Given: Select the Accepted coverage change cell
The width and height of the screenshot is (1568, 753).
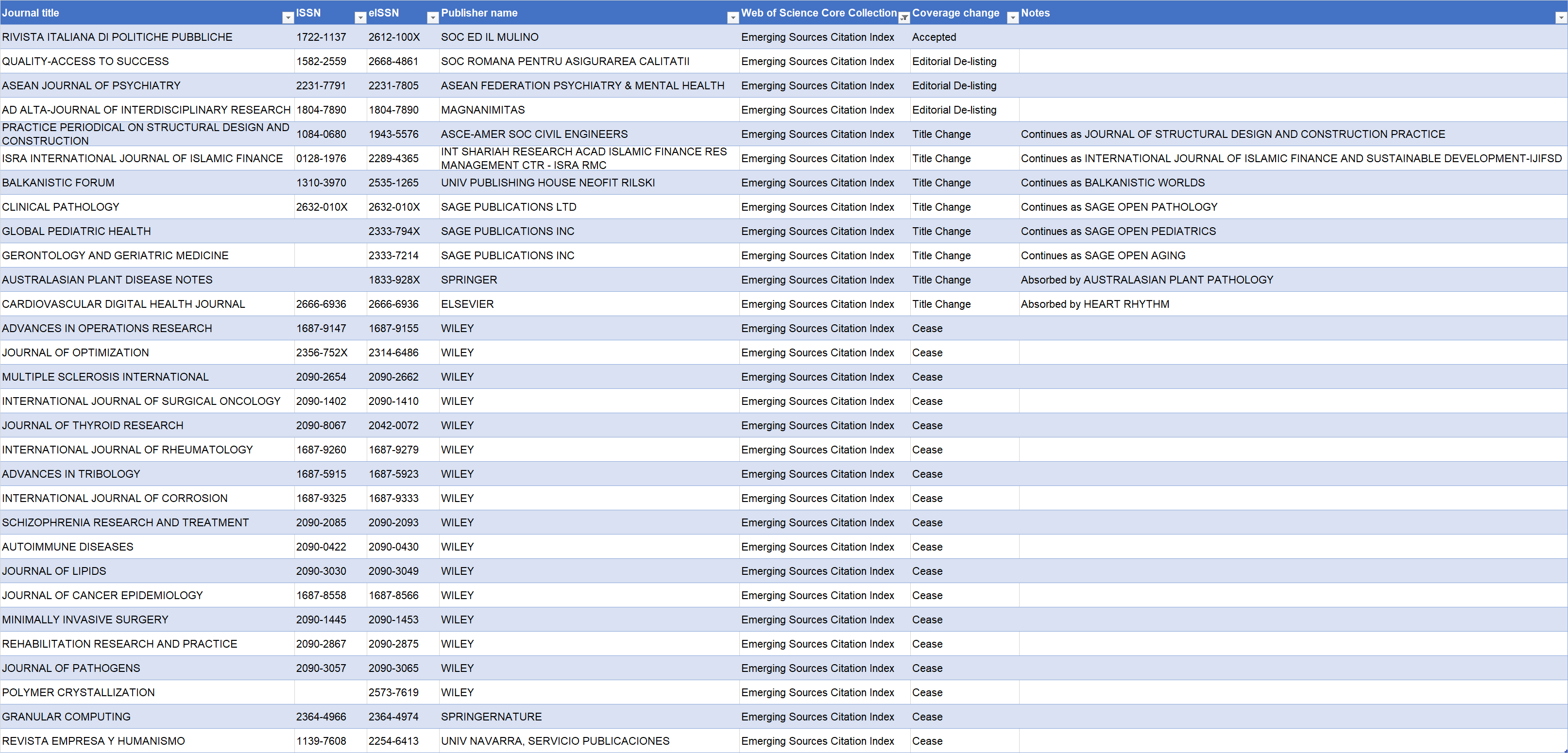Looking at the screenshot, I should pos(965,37).
